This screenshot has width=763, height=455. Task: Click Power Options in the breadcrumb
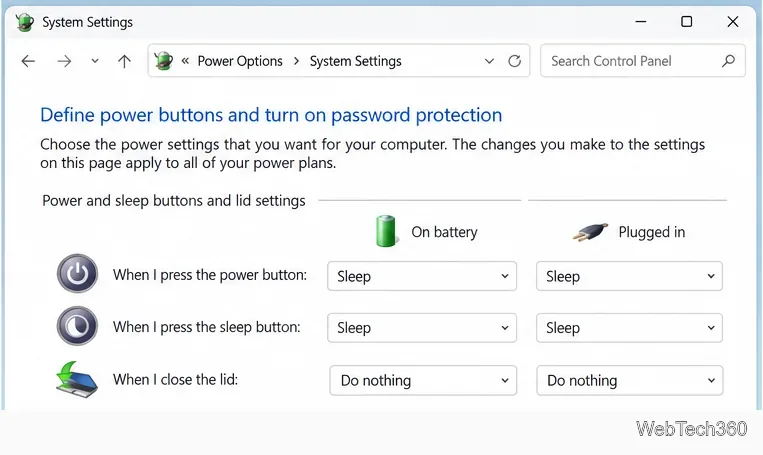(x=240, y=61)
